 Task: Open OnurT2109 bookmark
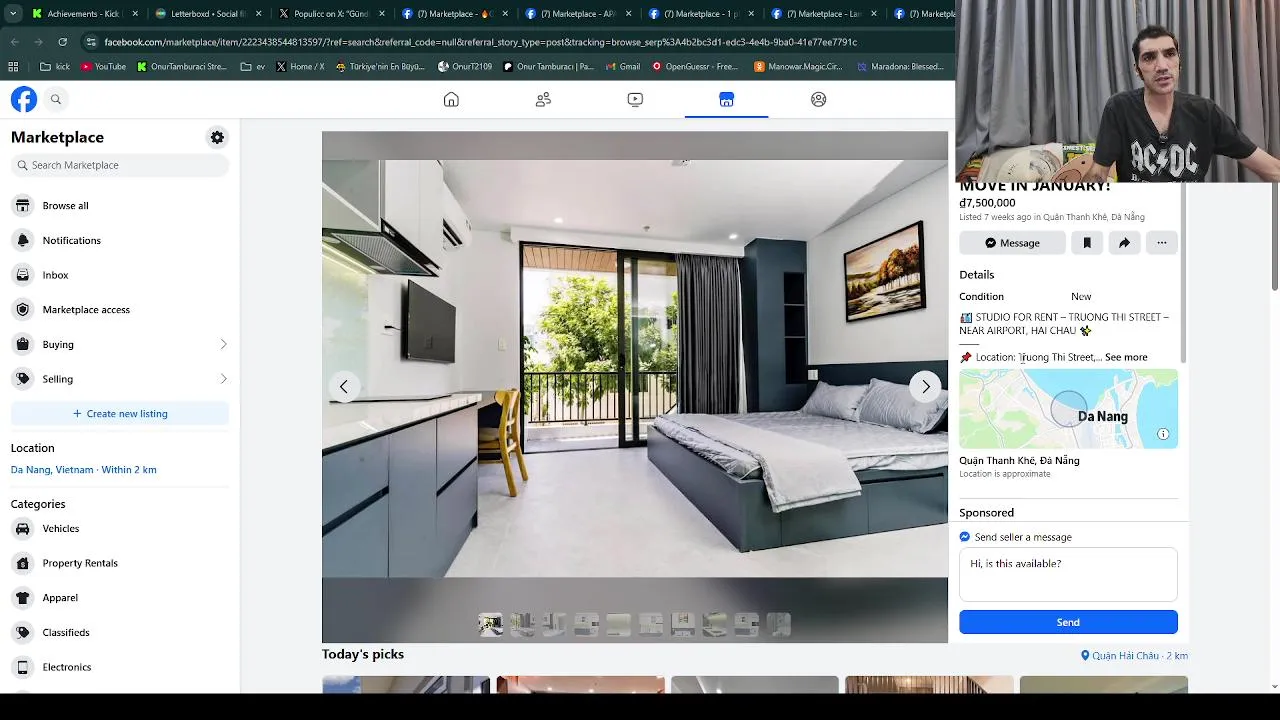[465, 67]
